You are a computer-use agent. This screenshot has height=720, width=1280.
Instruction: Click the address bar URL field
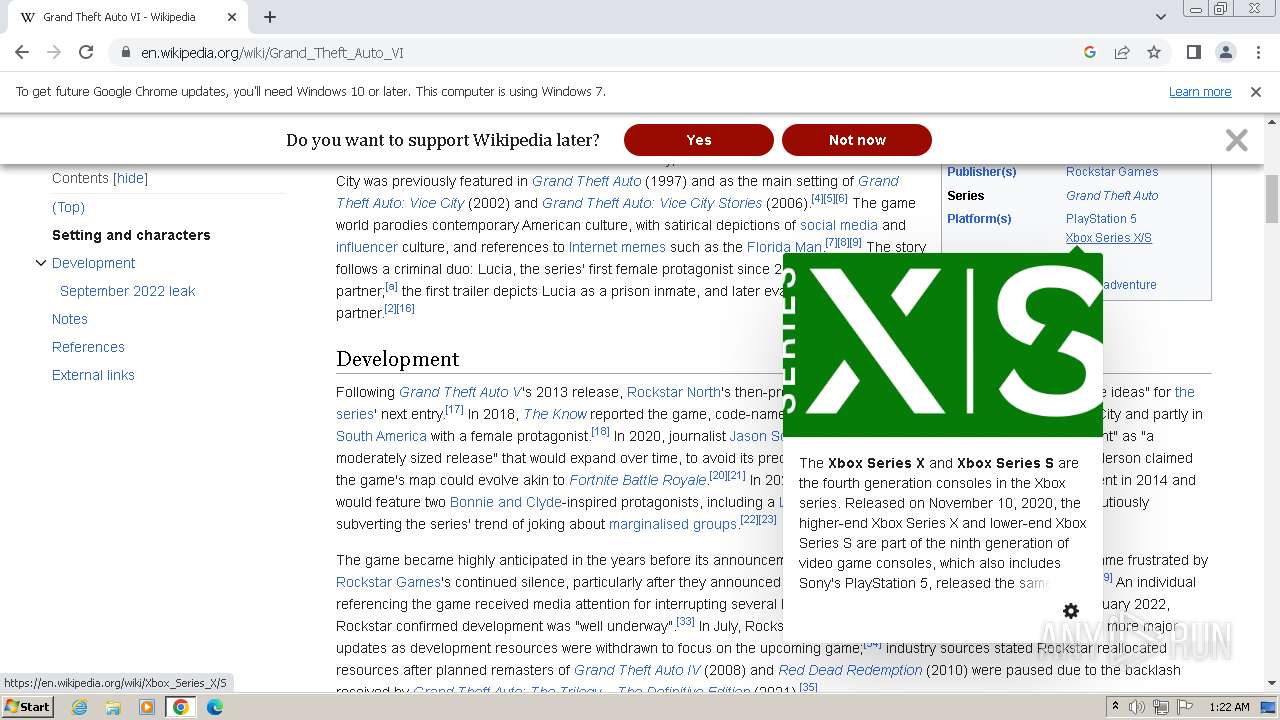click(x=600, y=52)
